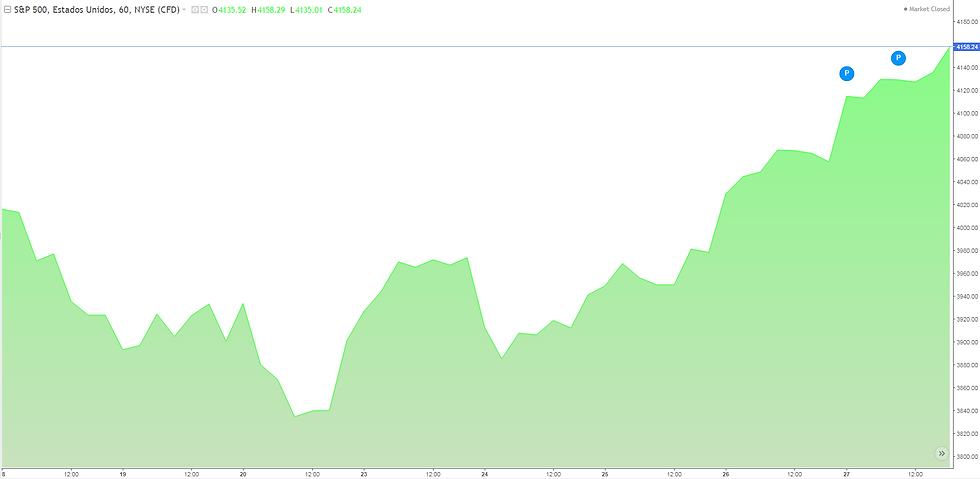Click the S&P 500, Estados Unidos title
Viewport: 980px width, 479px height.
(x=96, y=10)
